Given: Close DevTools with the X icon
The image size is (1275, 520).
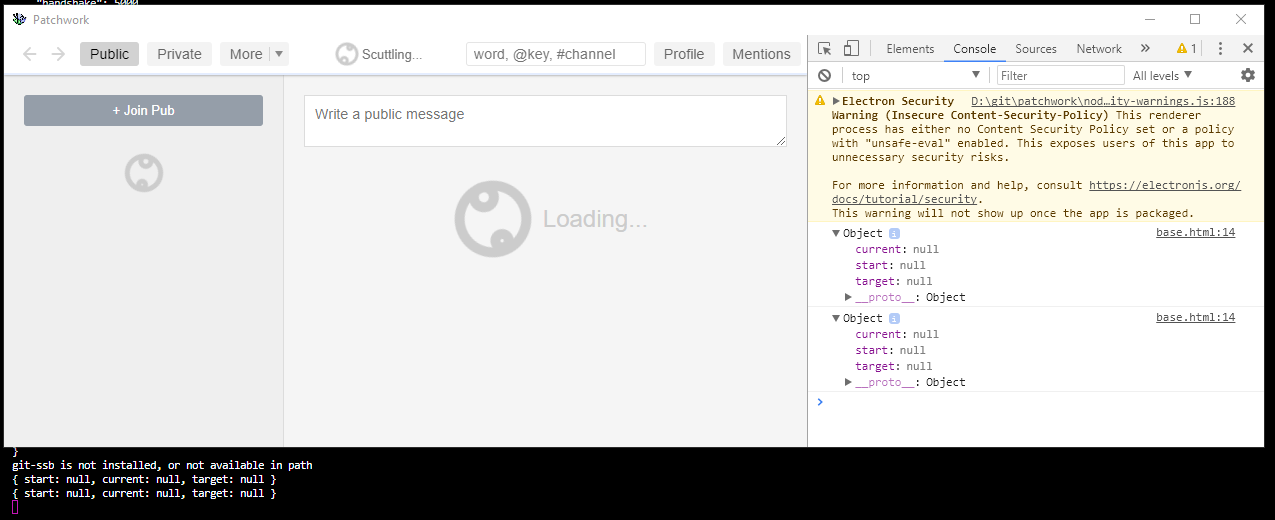Looking at the screenshot, I should [1247, 48].
